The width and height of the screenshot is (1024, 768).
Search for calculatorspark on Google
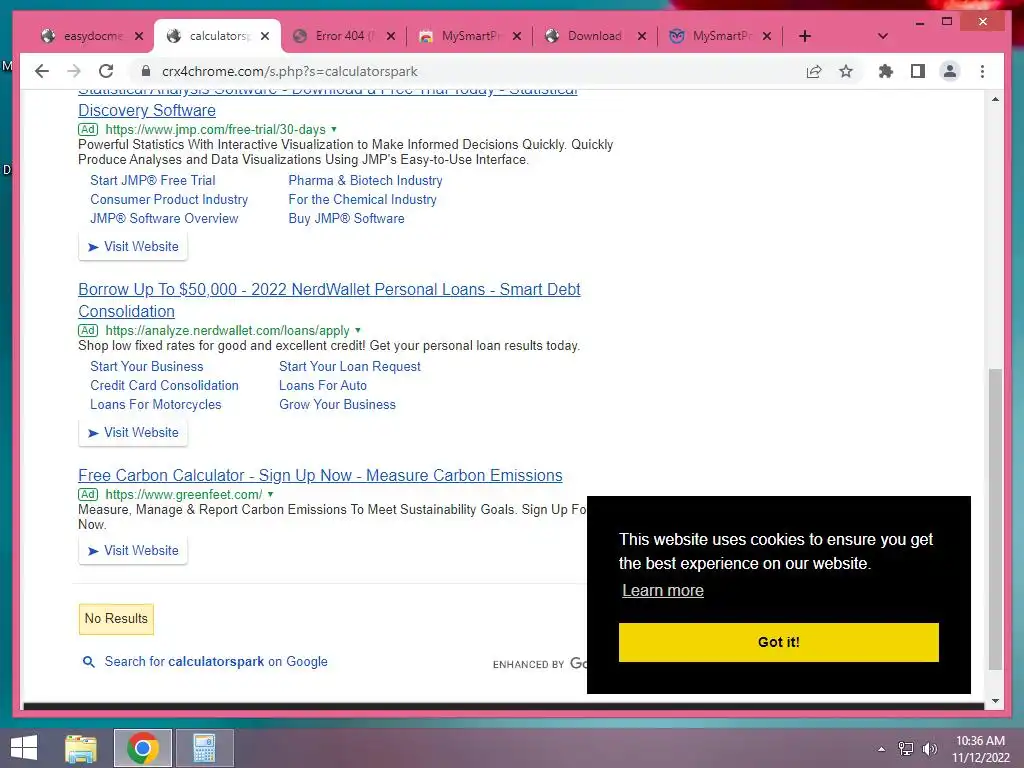(x=216, y=662)
